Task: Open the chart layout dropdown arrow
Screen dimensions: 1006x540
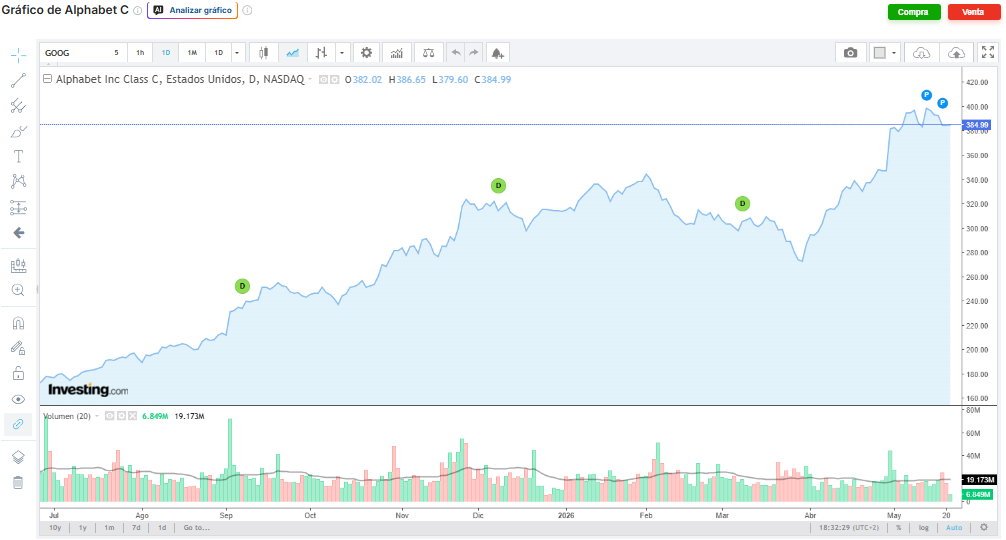Action: click(894, 53)
